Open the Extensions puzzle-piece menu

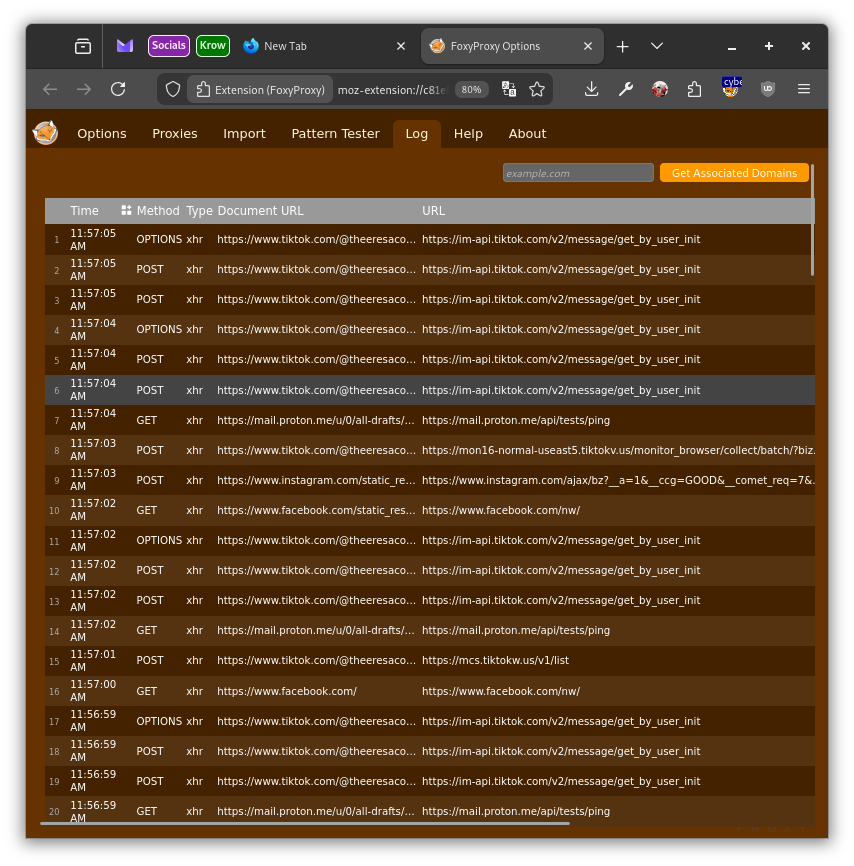(x=695, y=89)
